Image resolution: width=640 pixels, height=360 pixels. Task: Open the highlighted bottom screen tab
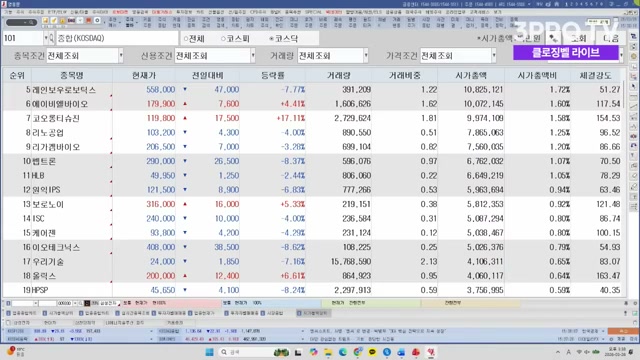313,313
